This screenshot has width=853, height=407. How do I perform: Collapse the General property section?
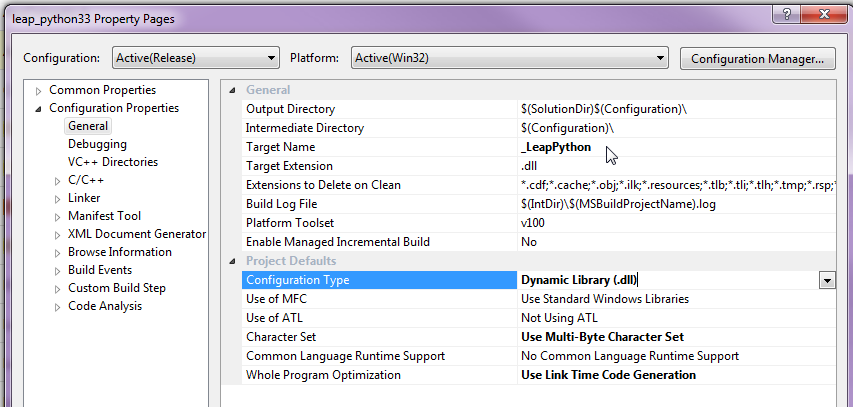[x=231, y=90]
